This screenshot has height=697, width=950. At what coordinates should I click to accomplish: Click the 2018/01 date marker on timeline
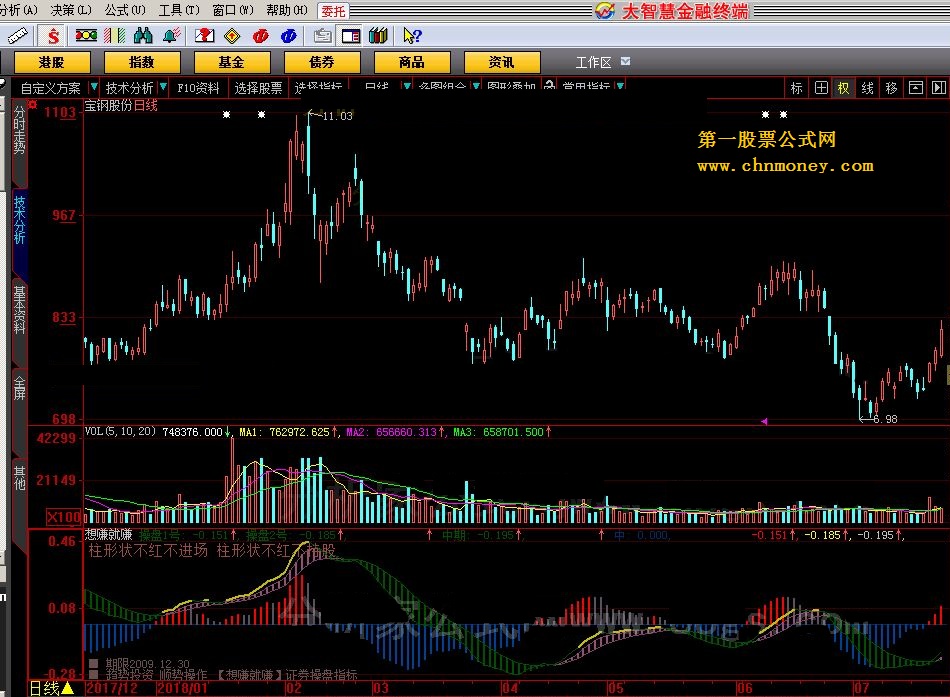(182, 689)
